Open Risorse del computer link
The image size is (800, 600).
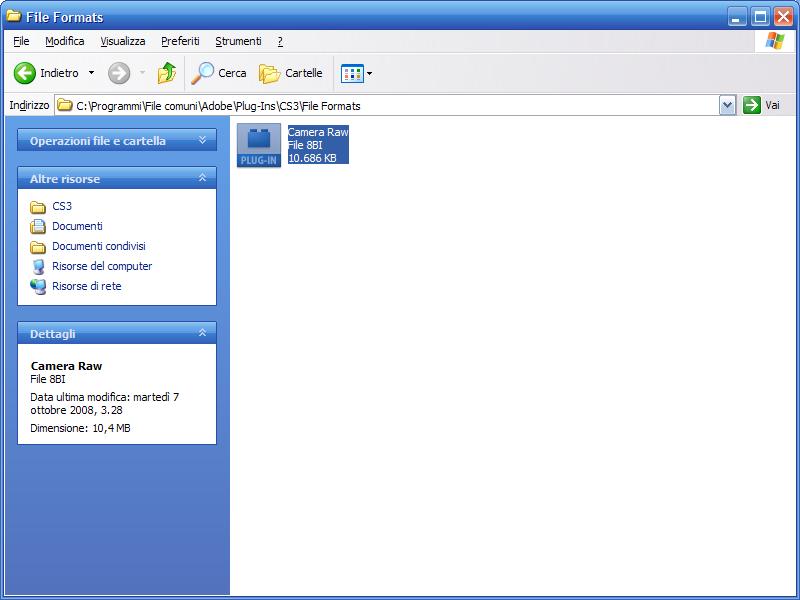[x=102, y=266]
